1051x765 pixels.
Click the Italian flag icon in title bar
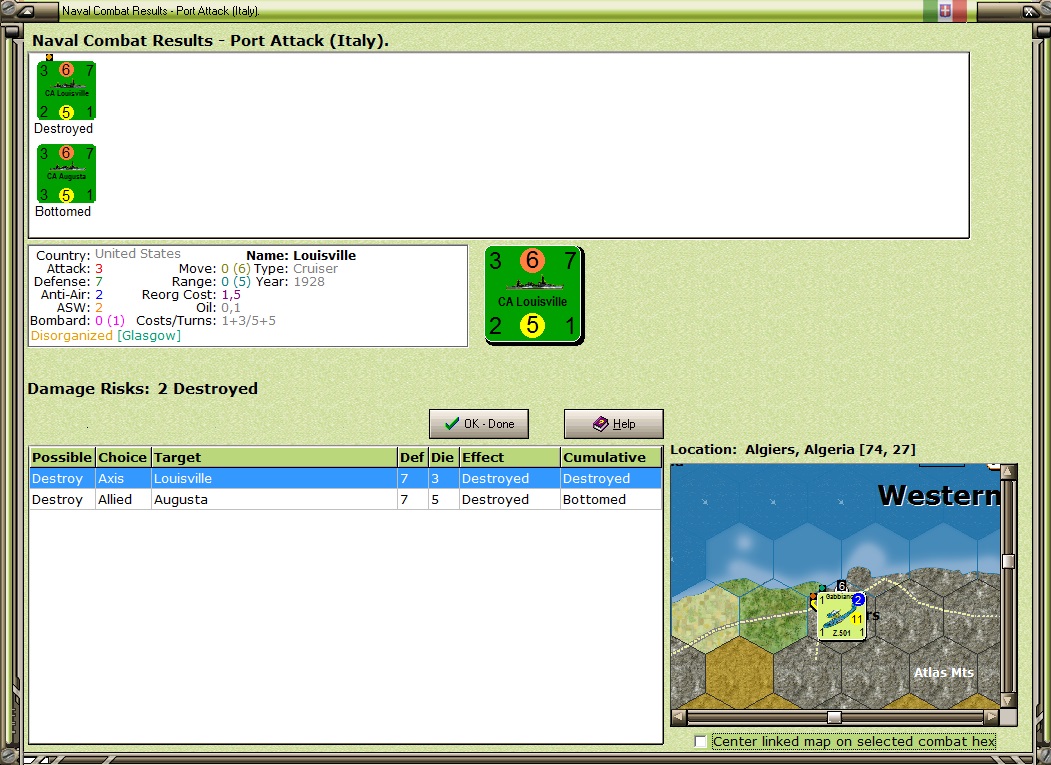click(x=944, y=11)
